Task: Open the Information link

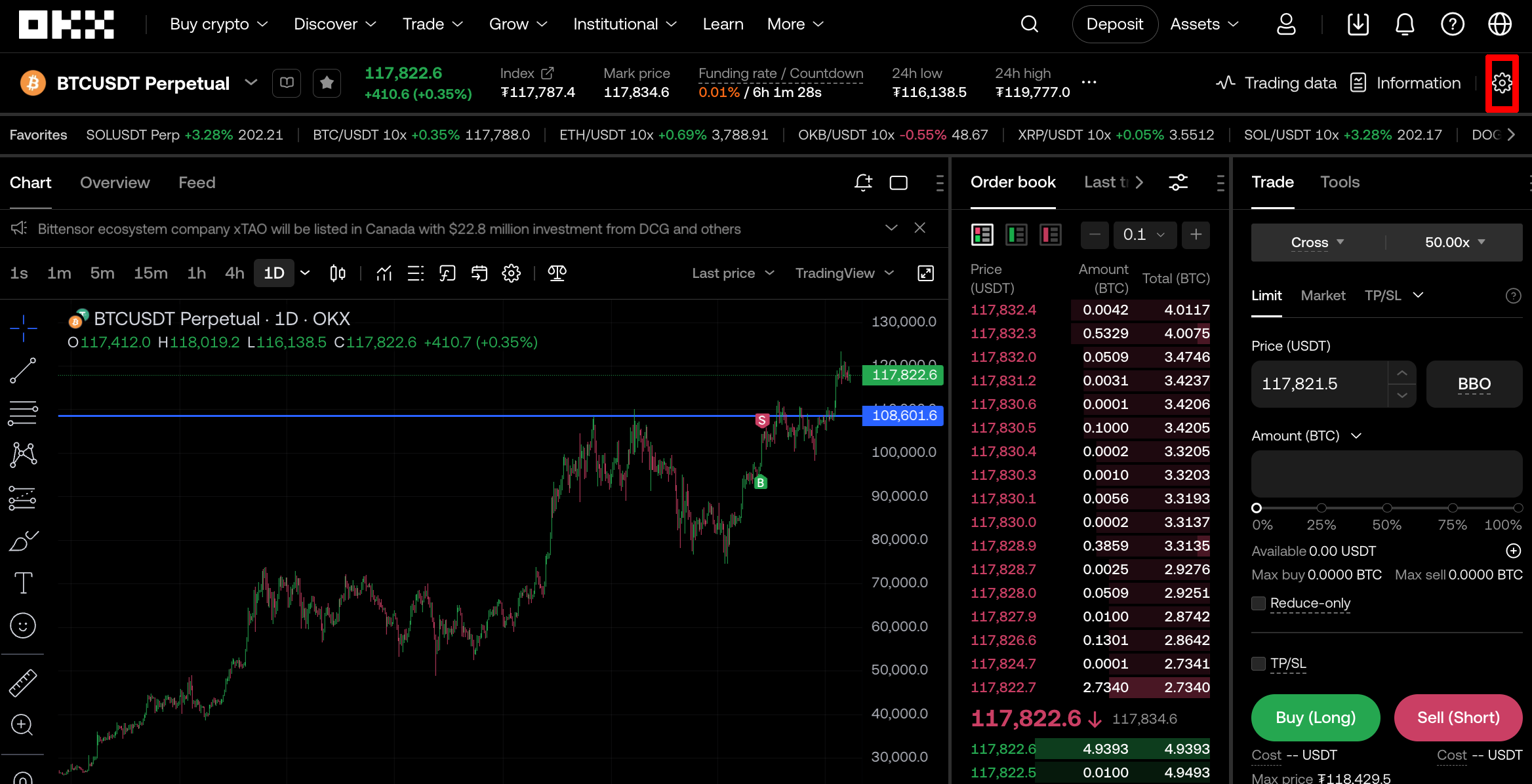Action: [1405, 83]
